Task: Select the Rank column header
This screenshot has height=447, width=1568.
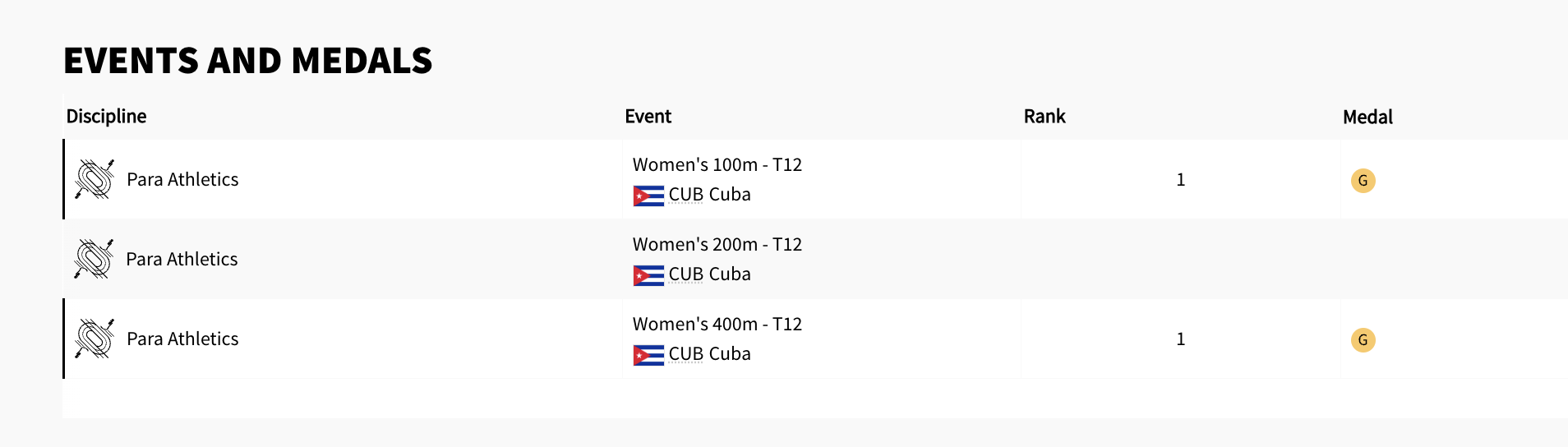Action: pos(1044,117)
